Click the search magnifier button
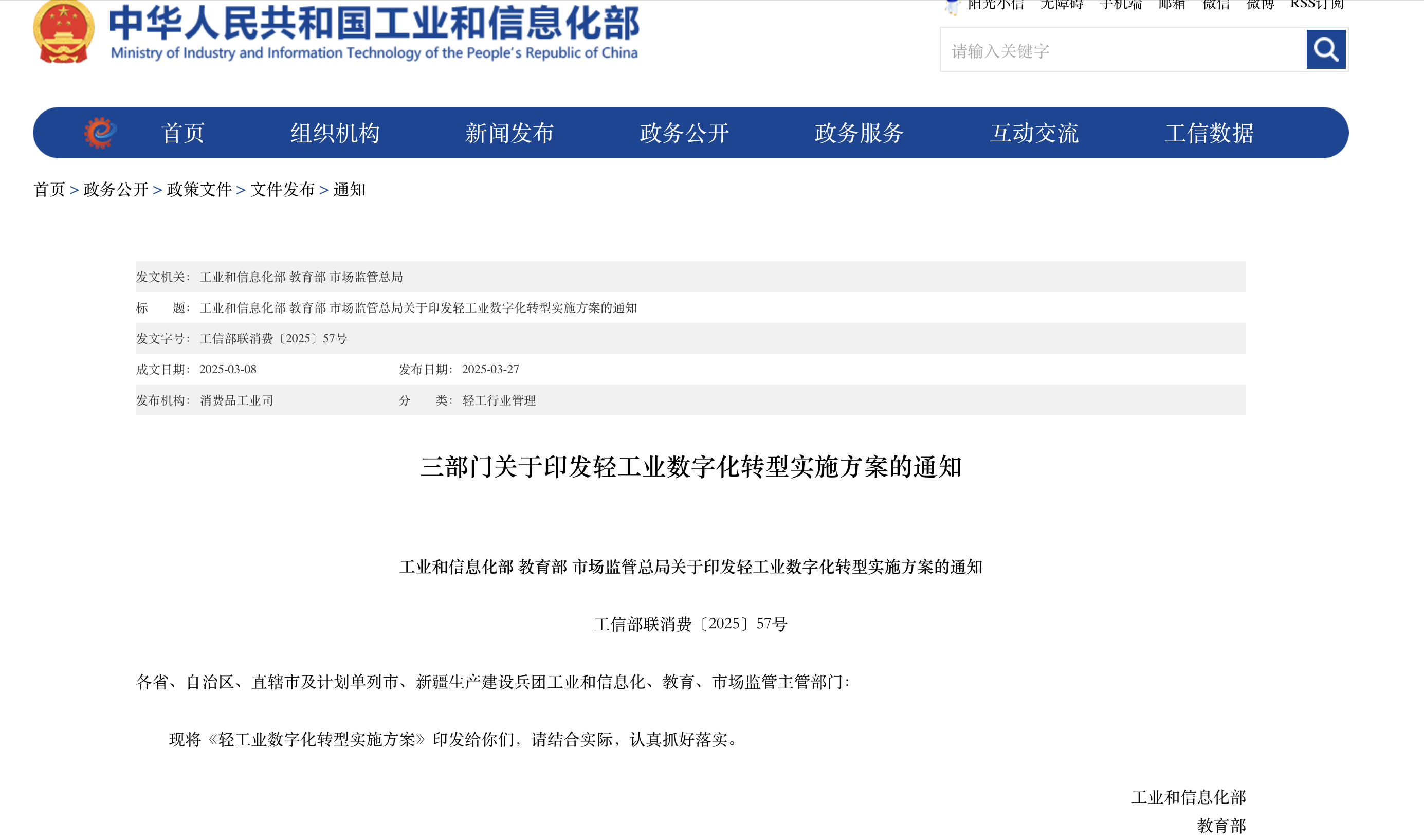Viewport: 1424px width, 840px height. click(x=1325, y=49)
